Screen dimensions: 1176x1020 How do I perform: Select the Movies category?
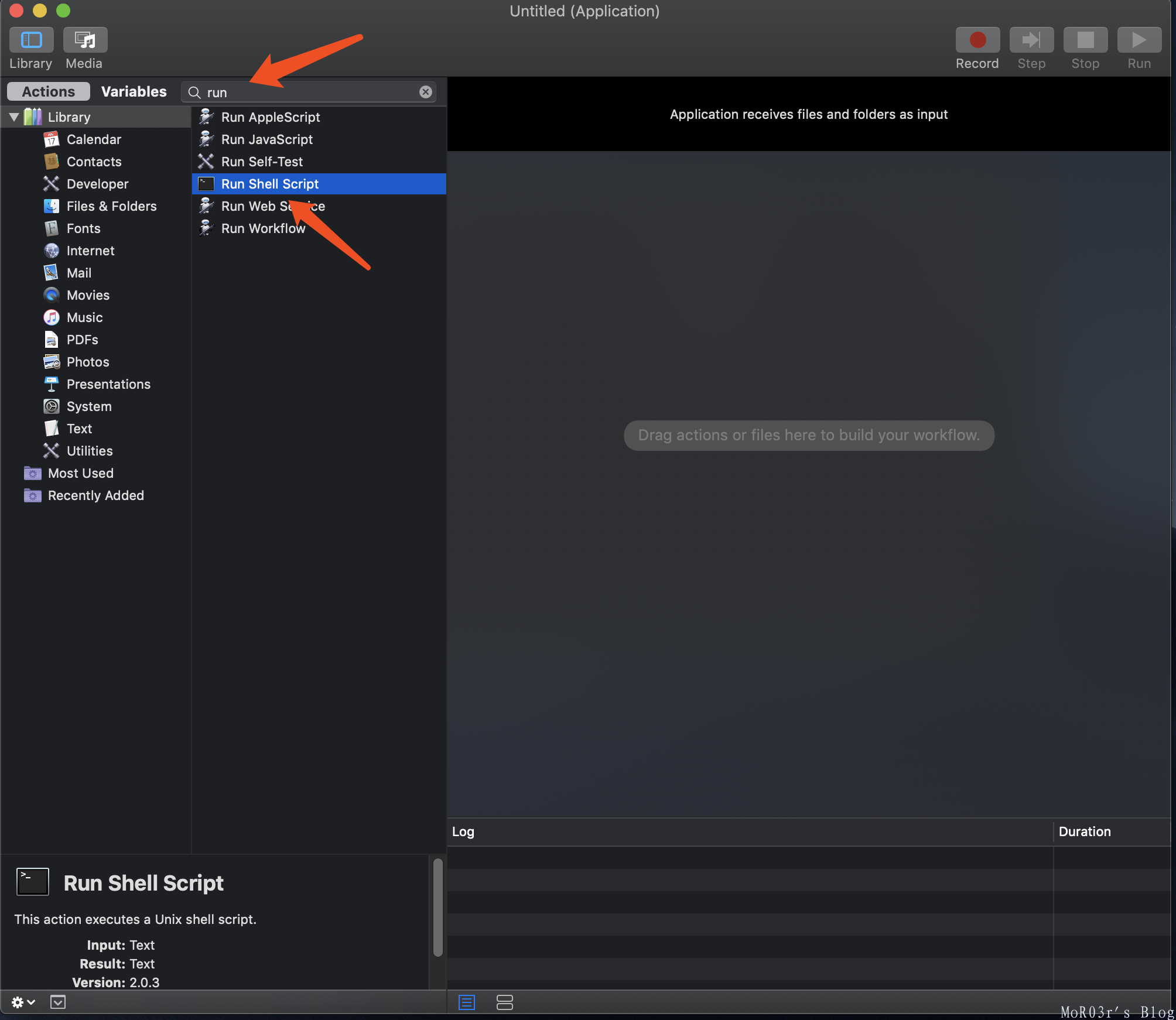[x=96, y=295]
